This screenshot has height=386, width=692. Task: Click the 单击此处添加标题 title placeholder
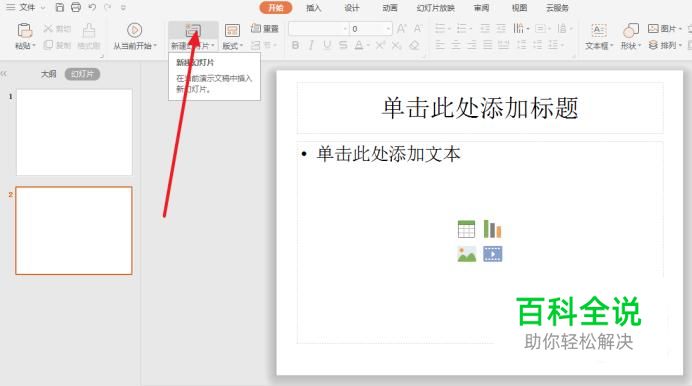pyautogui.click(x=480, y=108)
